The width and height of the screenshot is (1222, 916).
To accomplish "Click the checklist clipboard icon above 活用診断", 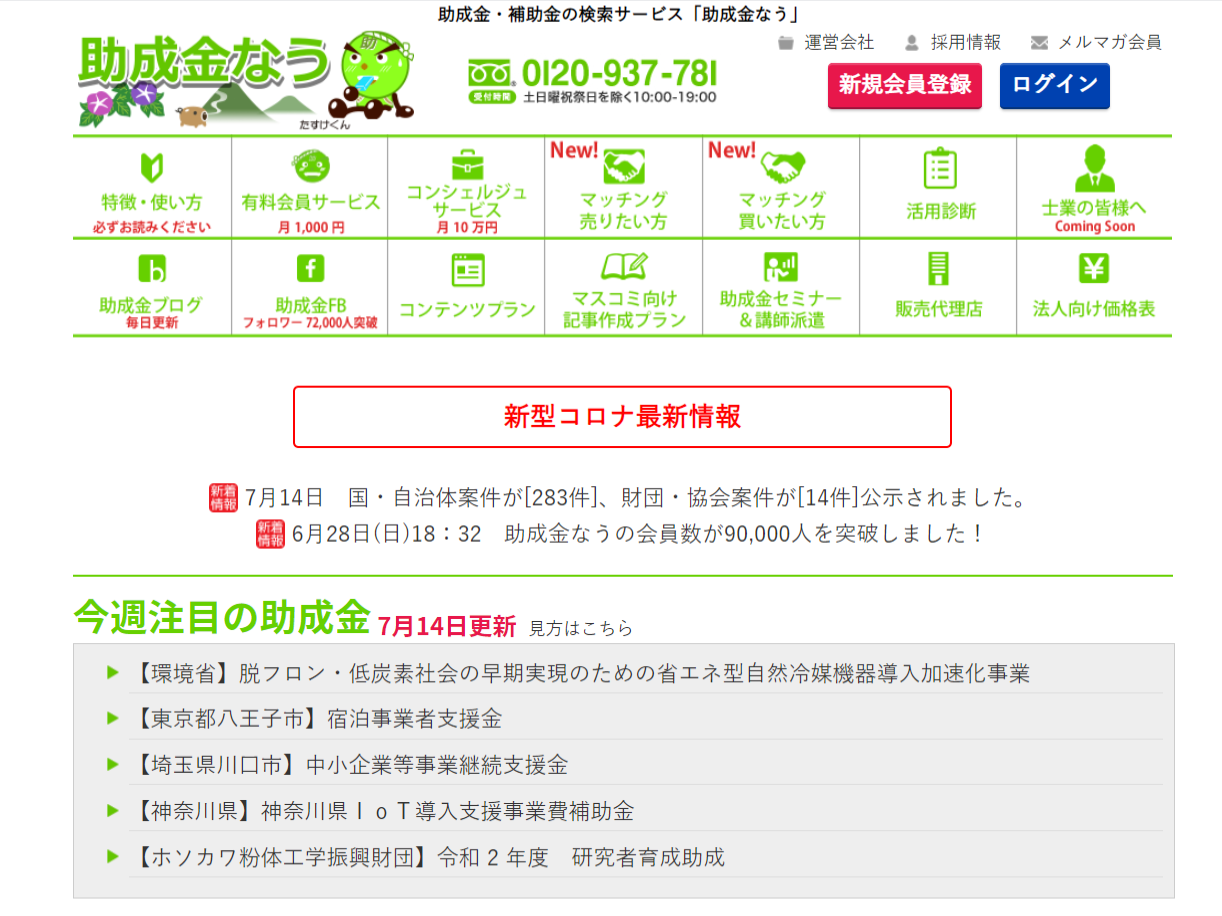I will tap(940, 168).
